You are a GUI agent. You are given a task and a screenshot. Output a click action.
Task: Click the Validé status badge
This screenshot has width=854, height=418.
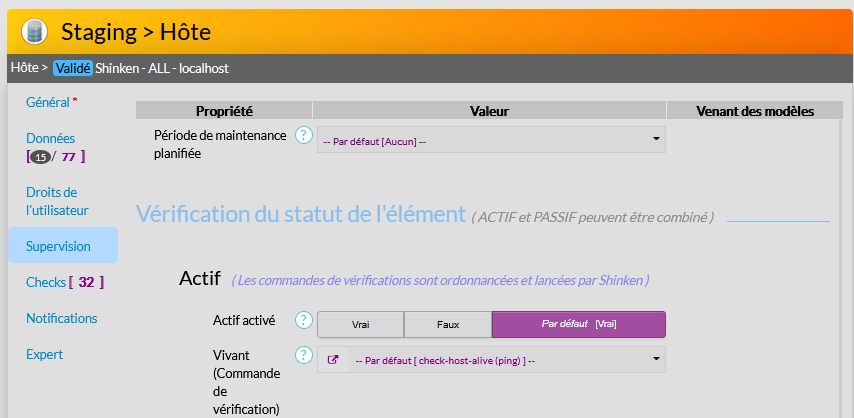pyautogui.click(x=73, y=68)
